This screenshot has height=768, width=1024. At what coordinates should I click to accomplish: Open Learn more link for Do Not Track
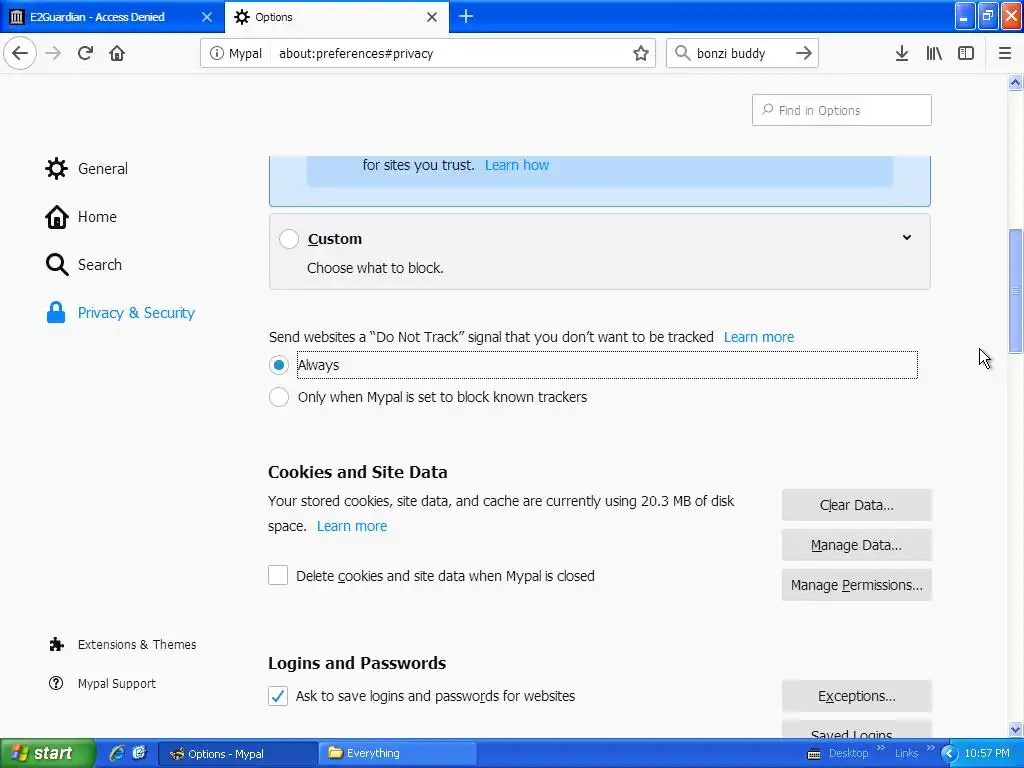(x=759, y=337)
